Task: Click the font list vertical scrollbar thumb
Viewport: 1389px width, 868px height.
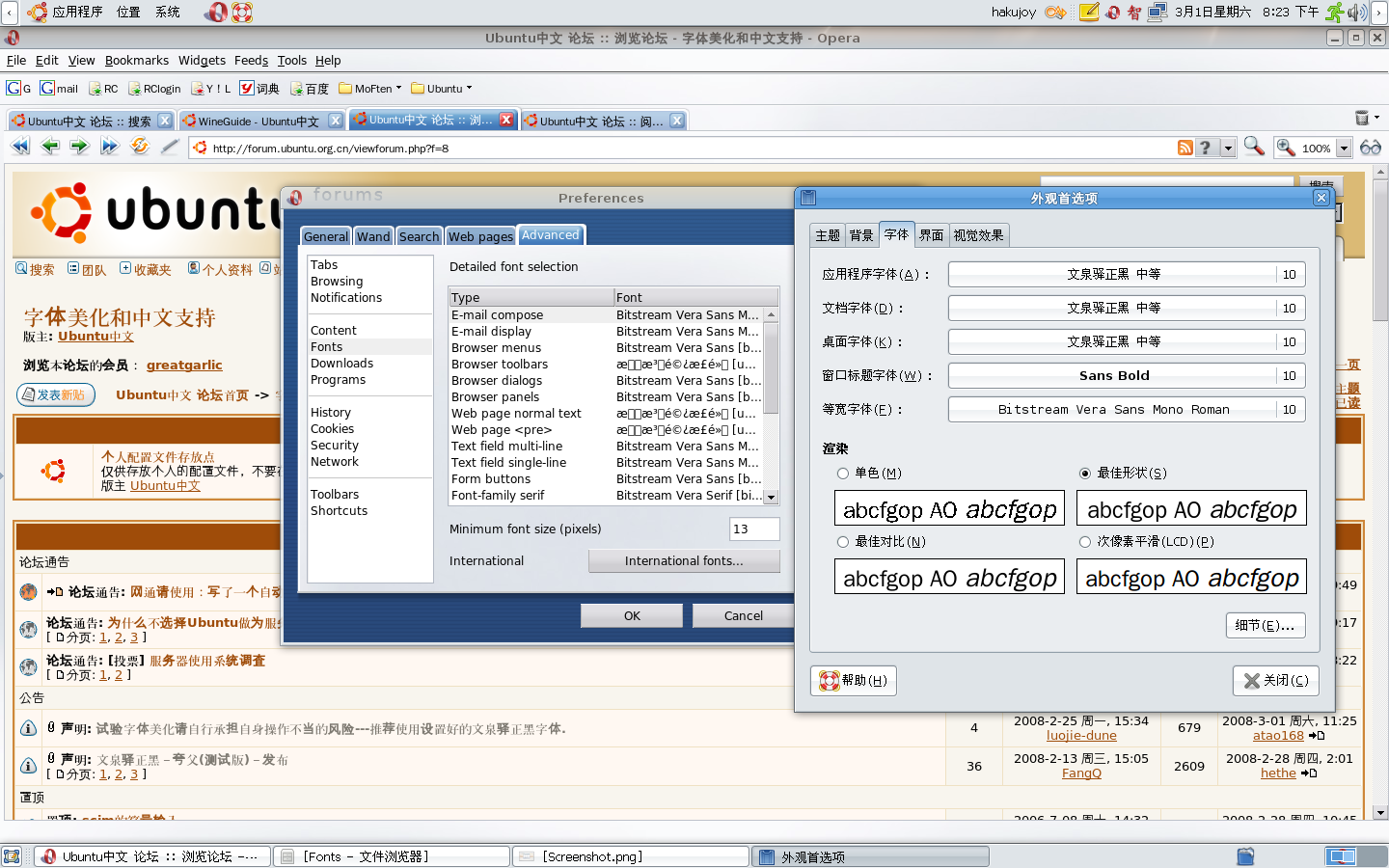Action: (771, 368)
